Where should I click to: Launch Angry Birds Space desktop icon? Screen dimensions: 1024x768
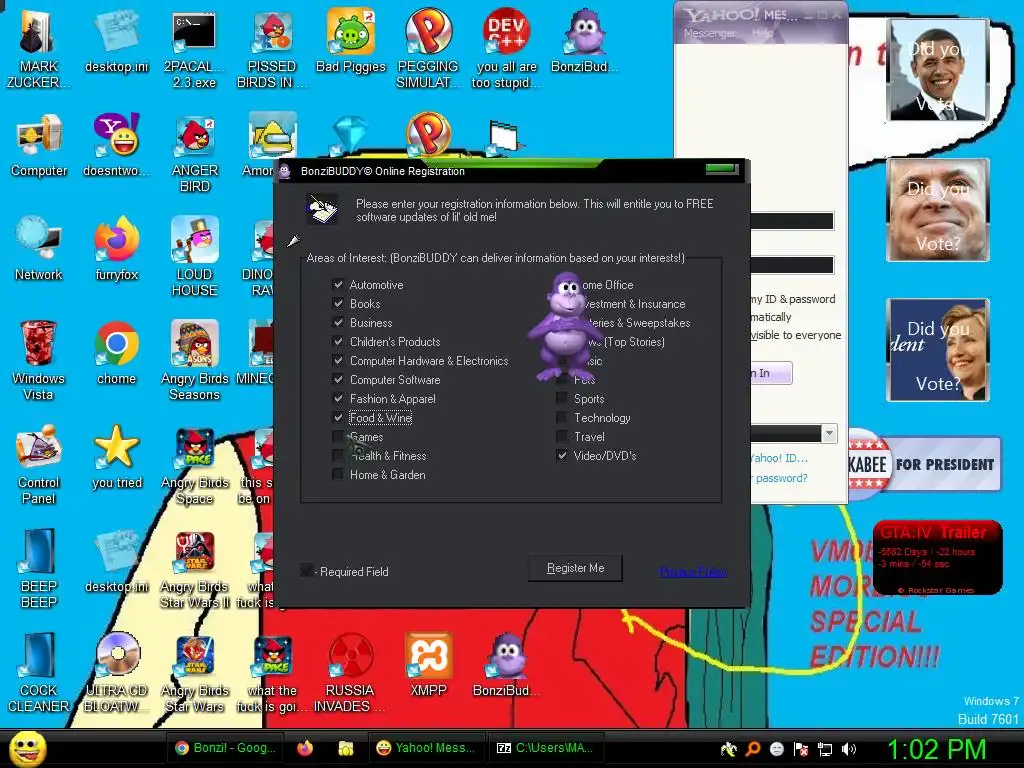tap(194, 464)
